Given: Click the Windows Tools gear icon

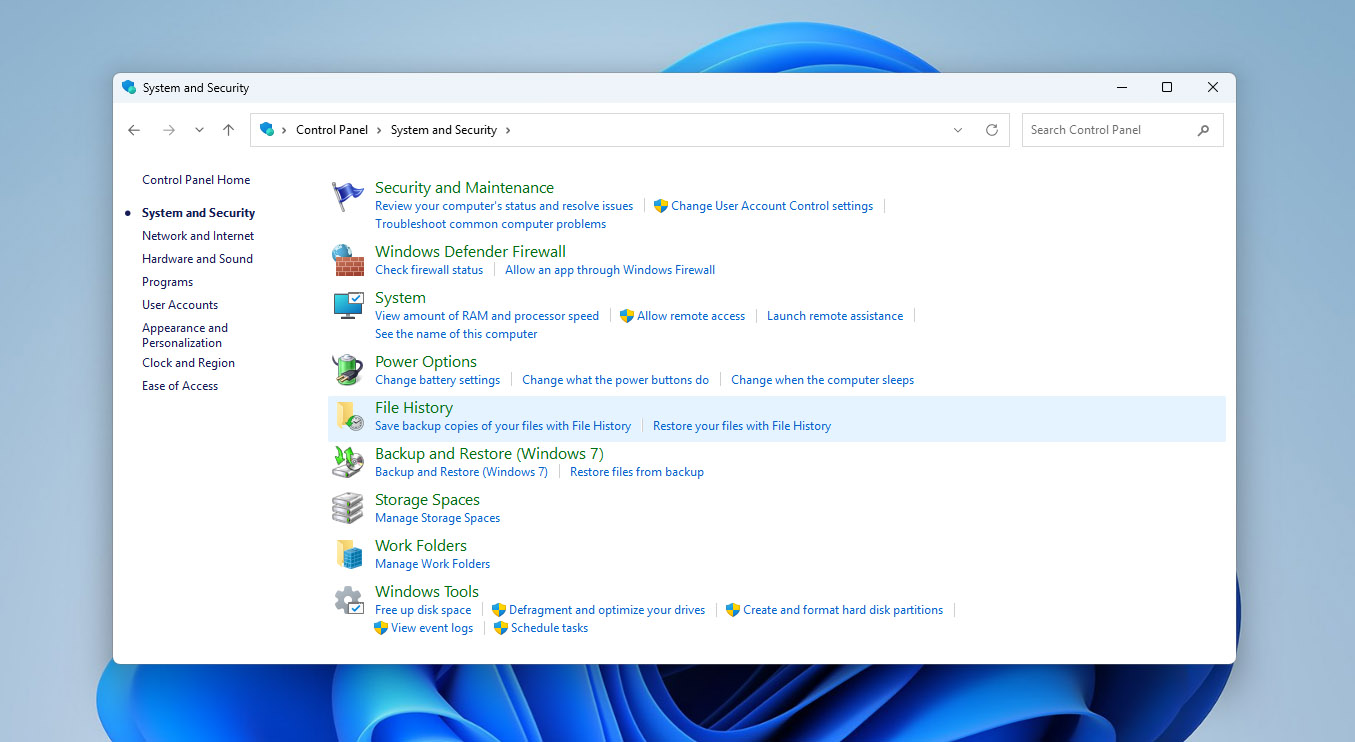Looking at the screenshot, I should [x=347, y=600].
